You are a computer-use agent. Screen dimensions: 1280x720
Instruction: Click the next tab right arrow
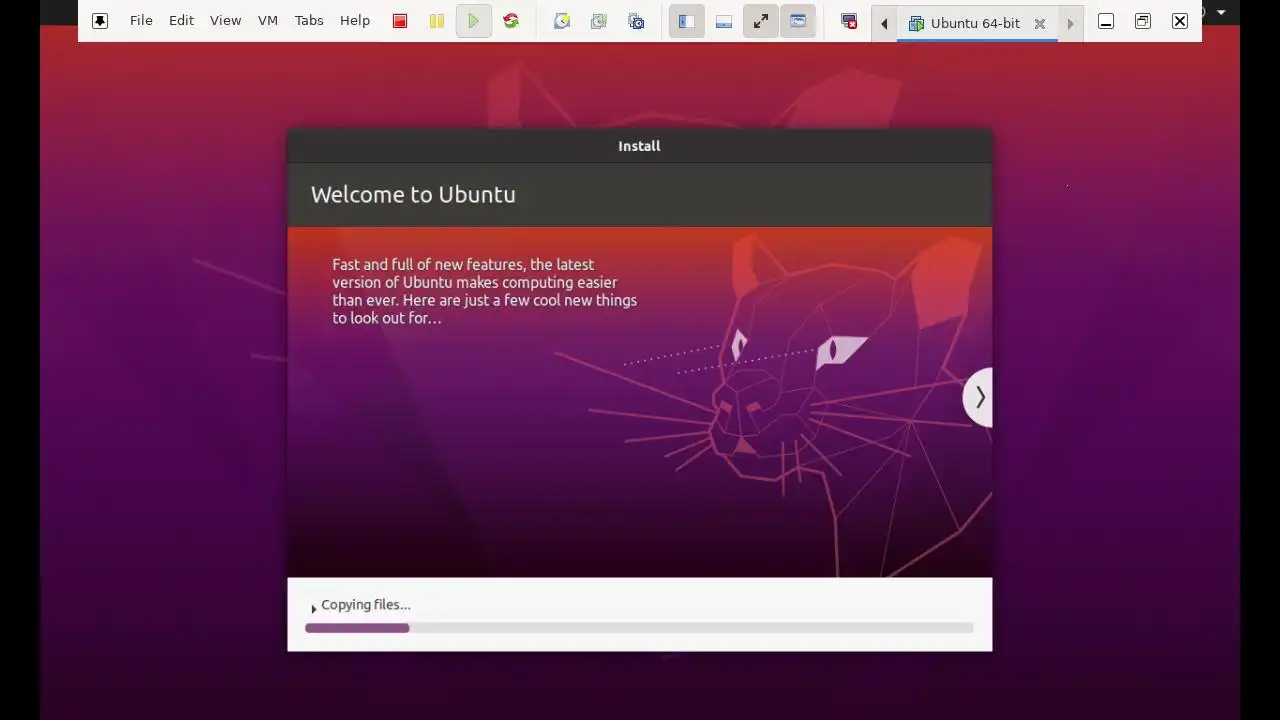[1070, 23]
